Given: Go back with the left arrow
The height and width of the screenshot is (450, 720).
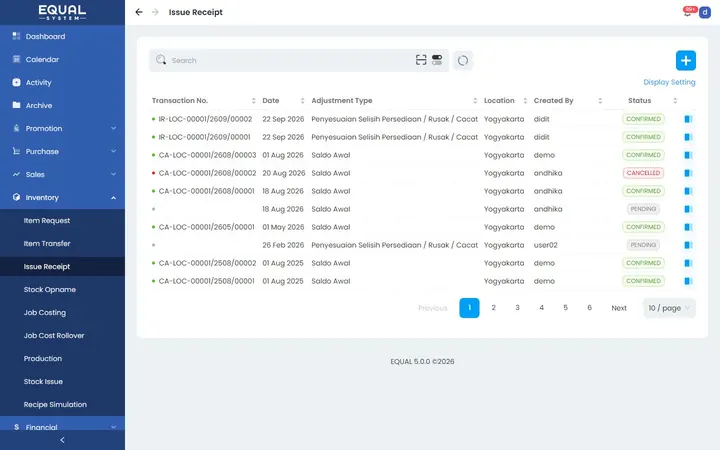Looking at the screenshot, I should coord(139,12).
